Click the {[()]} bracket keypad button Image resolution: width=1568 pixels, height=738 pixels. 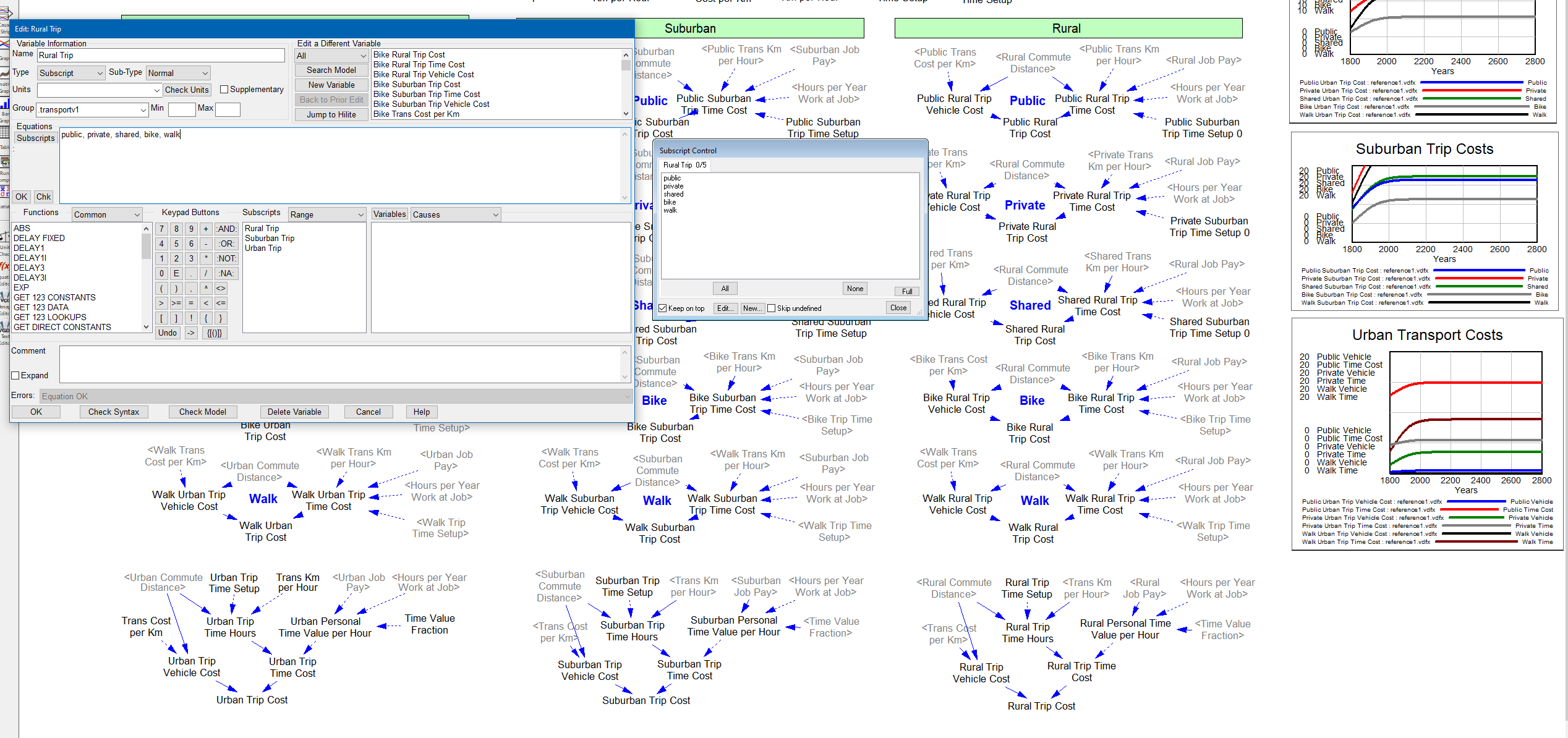tap(215, 333)
